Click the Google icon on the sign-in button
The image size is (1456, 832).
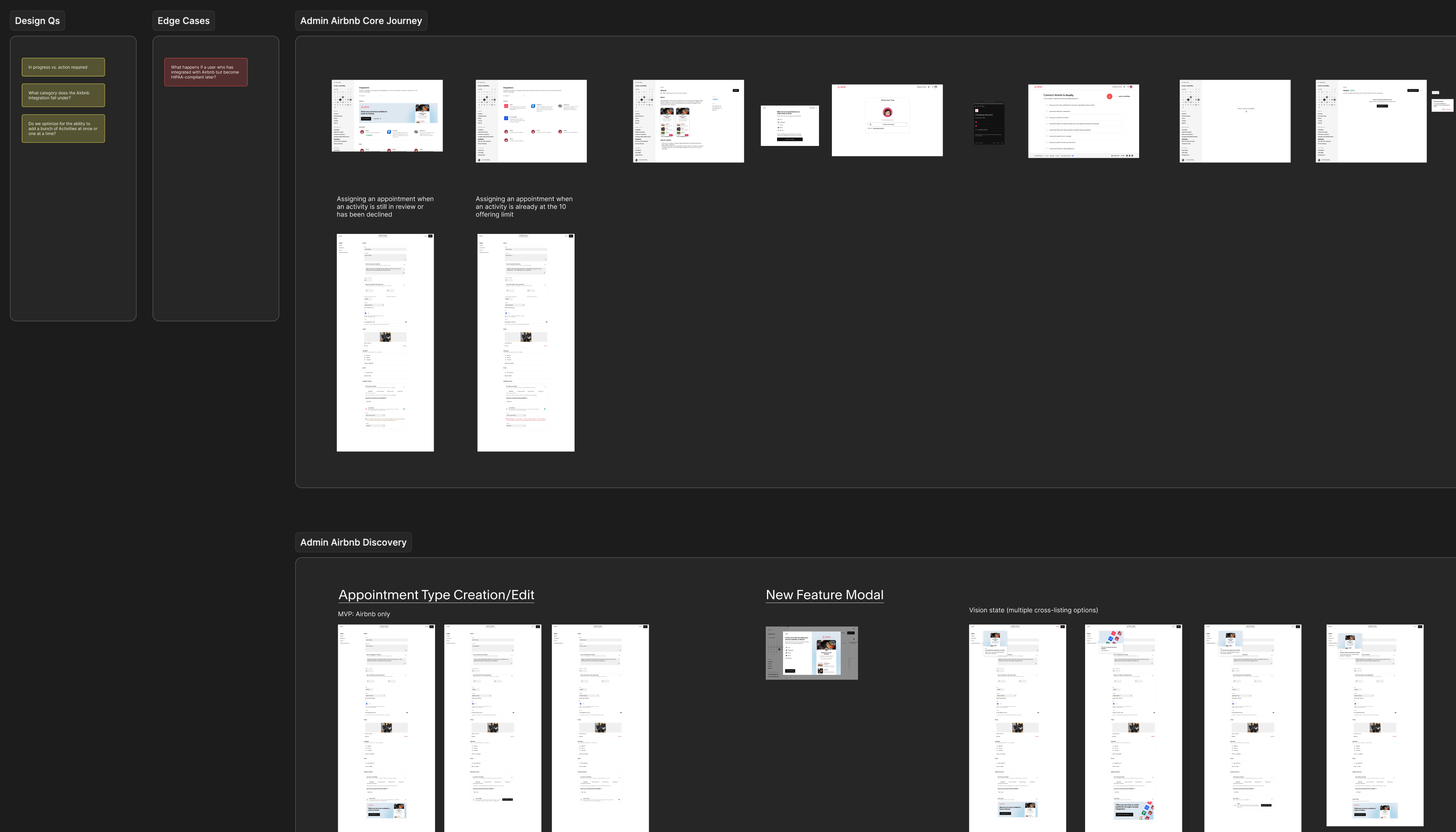pos(871,125)
